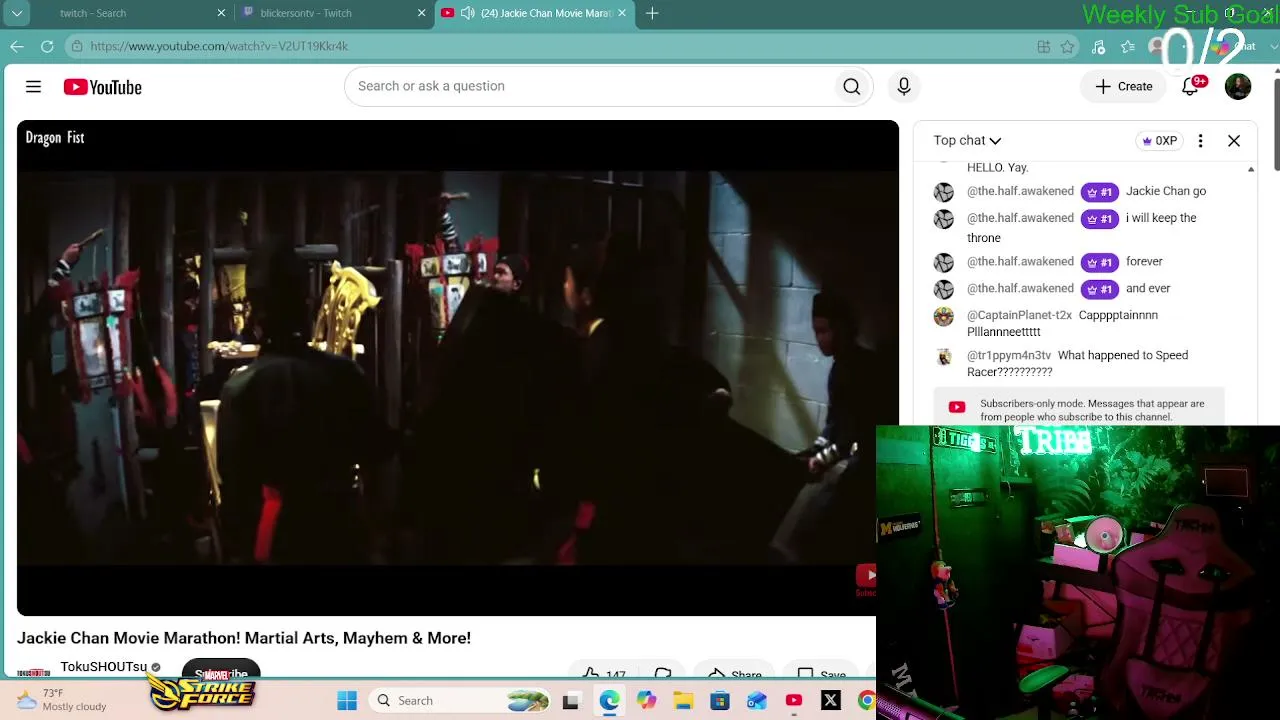Screen dimensions: 1280x720
Task: Expand the Top chat dropdown
Action: tap(967, 141)
